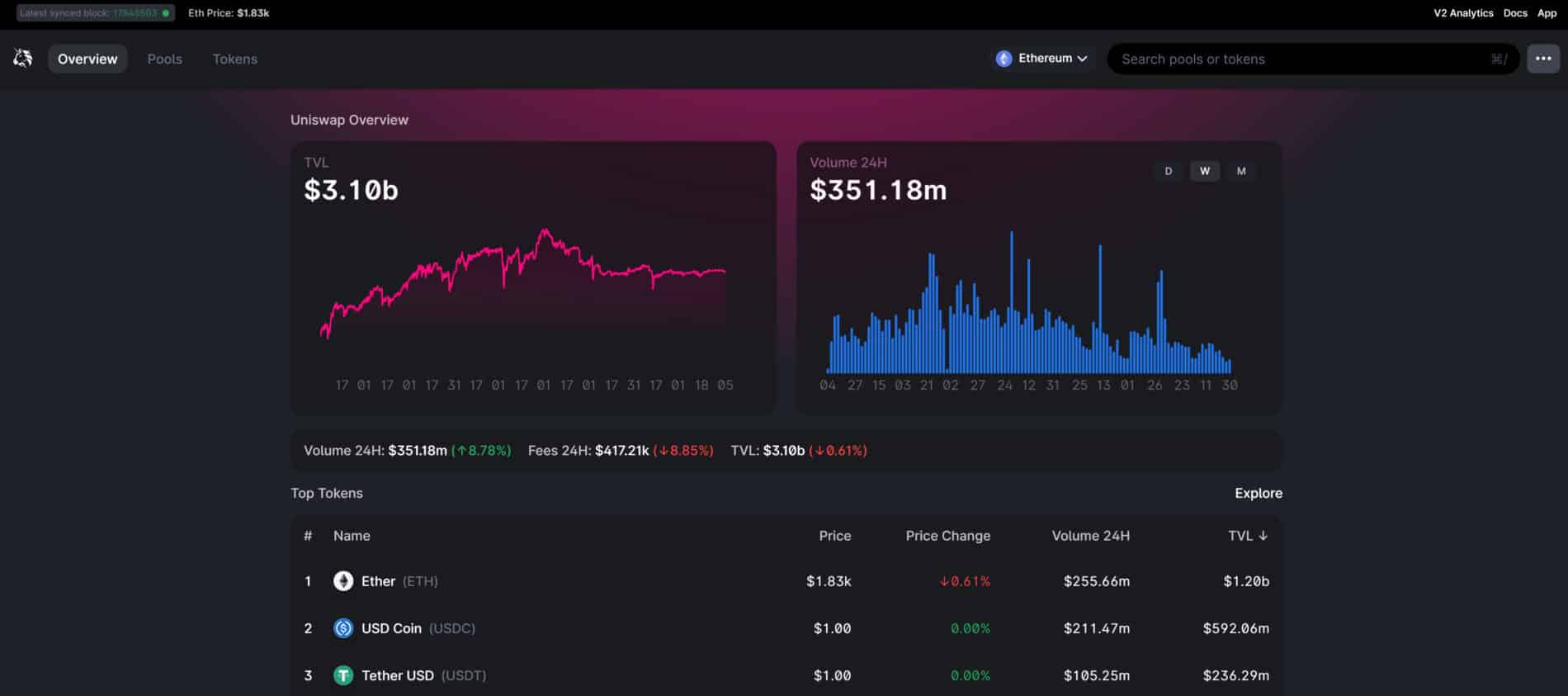The width and height of the screenshot is (1568, 696).
Task: Click the Explore link
Action: [1258, 493]
